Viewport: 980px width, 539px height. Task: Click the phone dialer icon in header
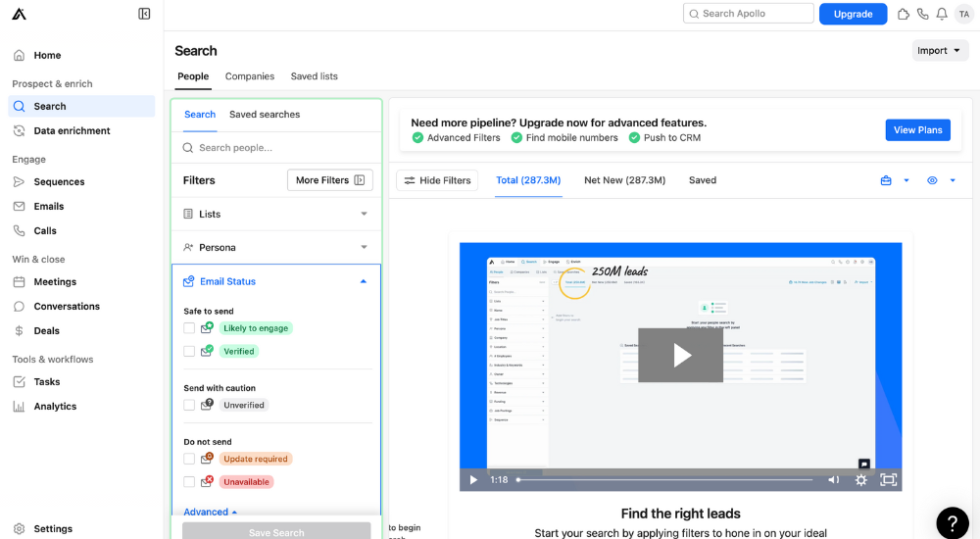[x=922, y=14]
